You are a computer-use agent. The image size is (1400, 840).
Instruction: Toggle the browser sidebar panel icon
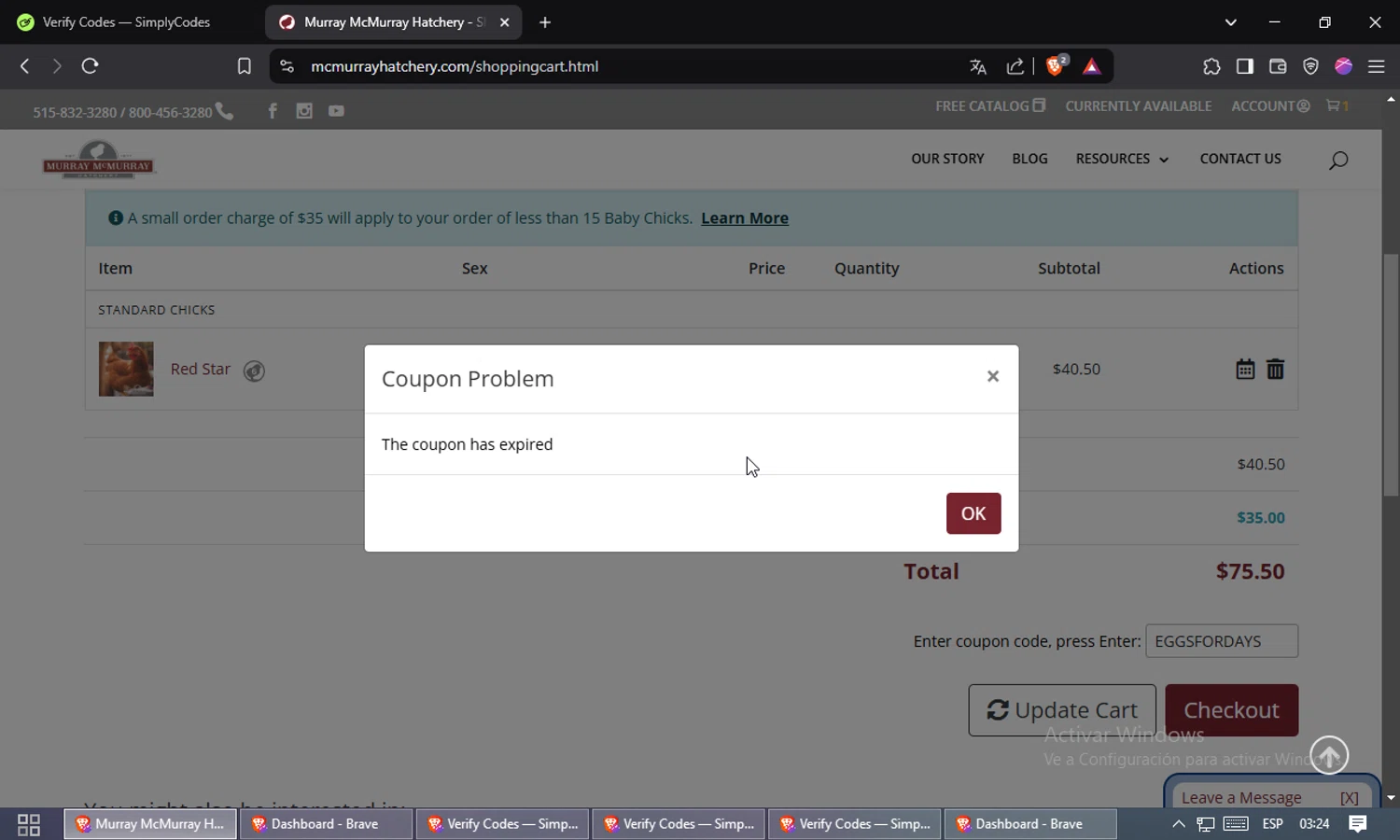click(1245, 66)
